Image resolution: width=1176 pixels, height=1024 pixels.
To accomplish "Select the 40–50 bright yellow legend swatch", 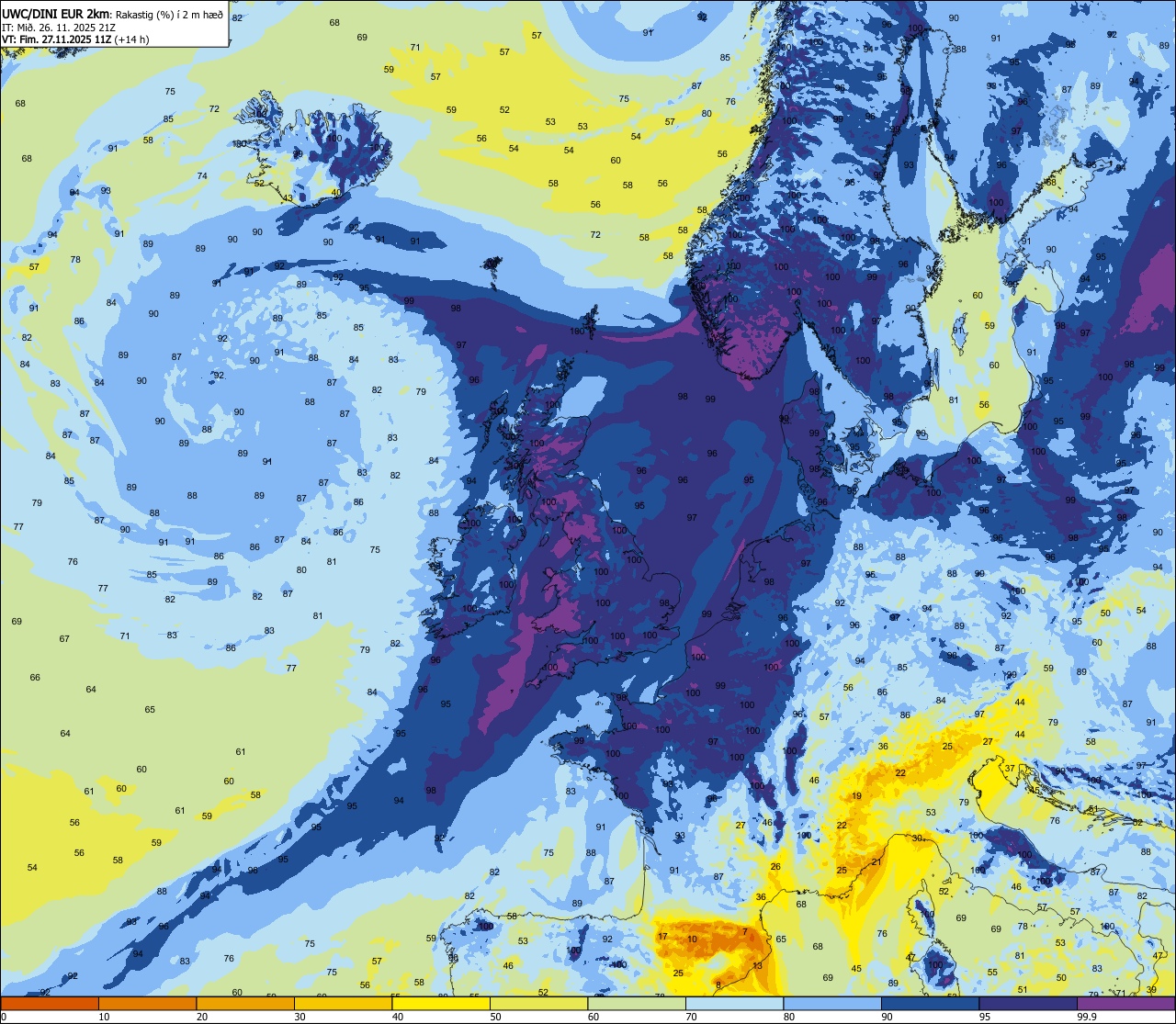I will pos(441,1004).
